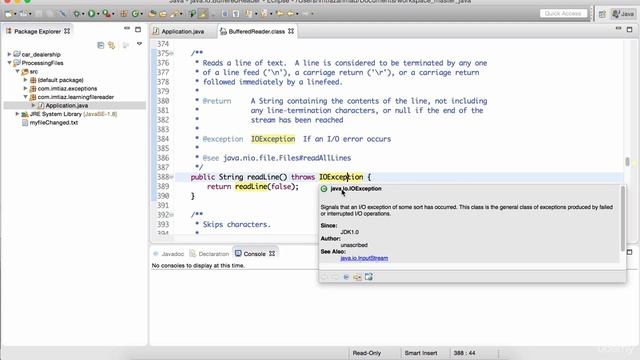
Task: Expand the JRE System Library node
Action: [17, 114]
